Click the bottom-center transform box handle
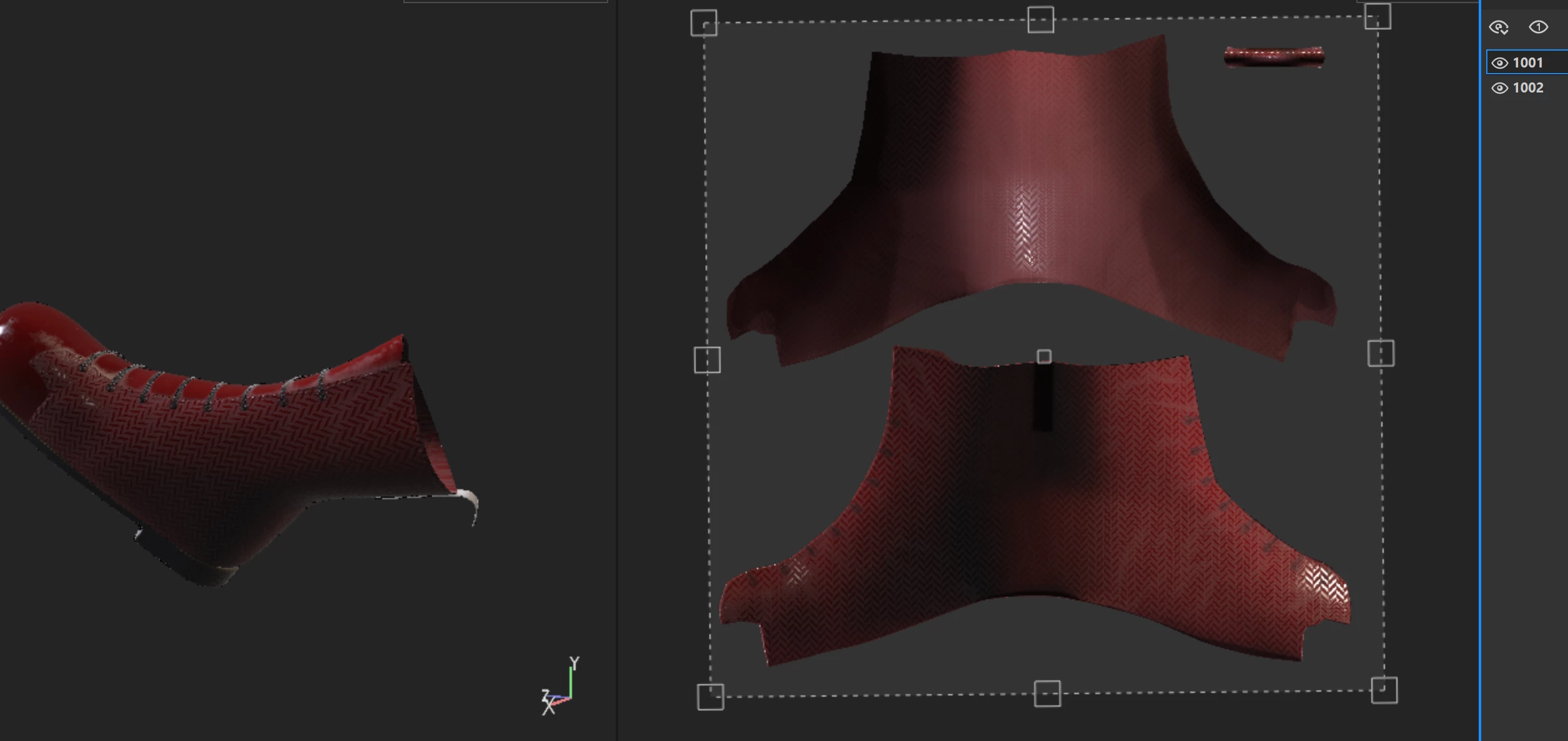Viewport: 1568px width, 741px height. pyautogui.click(x=1047, y=694)
